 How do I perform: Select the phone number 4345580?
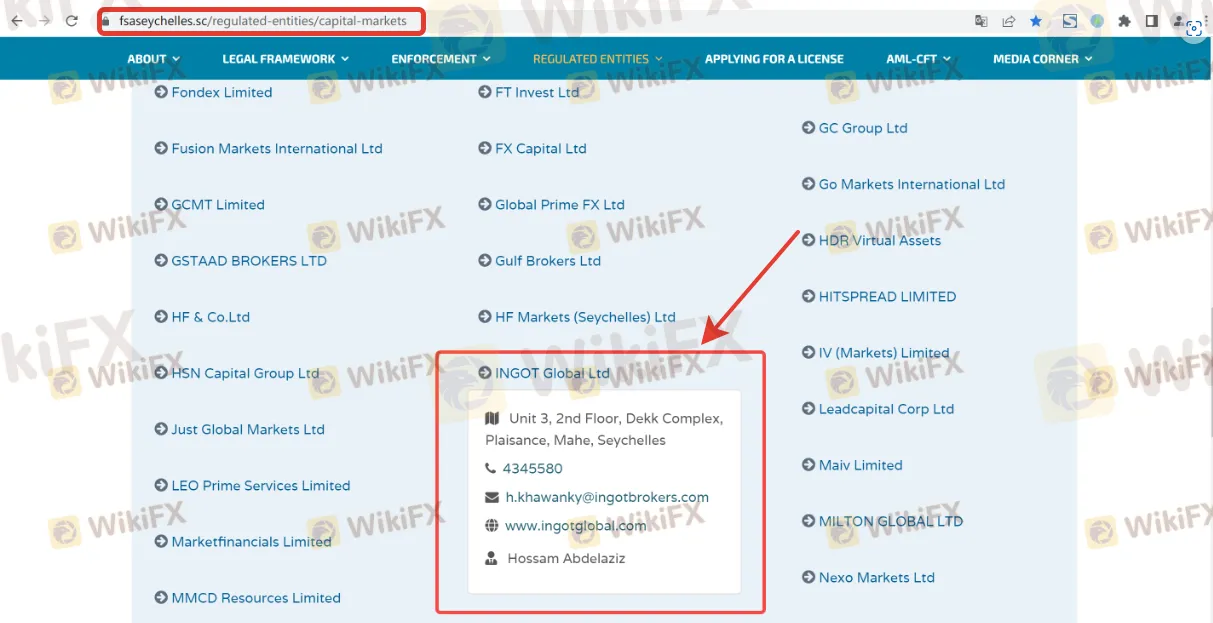point(533,468)
